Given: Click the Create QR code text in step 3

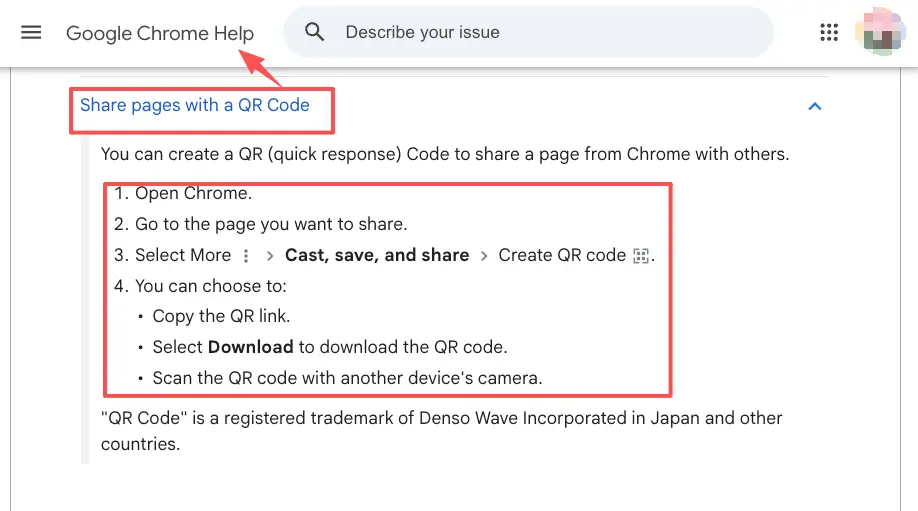Looking at the screenshot, I should (562, 255).
